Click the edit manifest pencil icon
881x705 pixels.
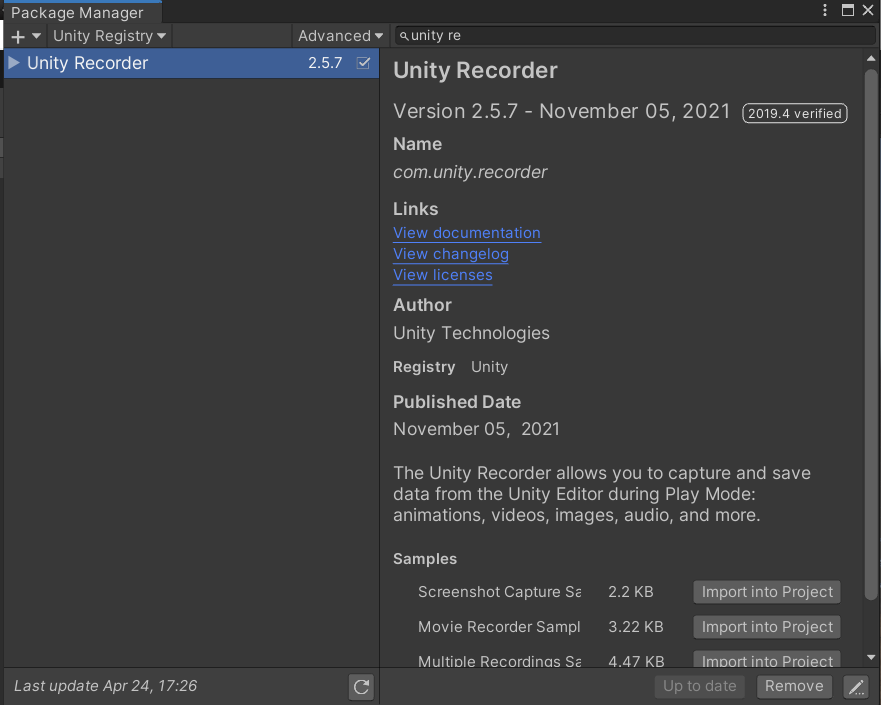(856, 686)
